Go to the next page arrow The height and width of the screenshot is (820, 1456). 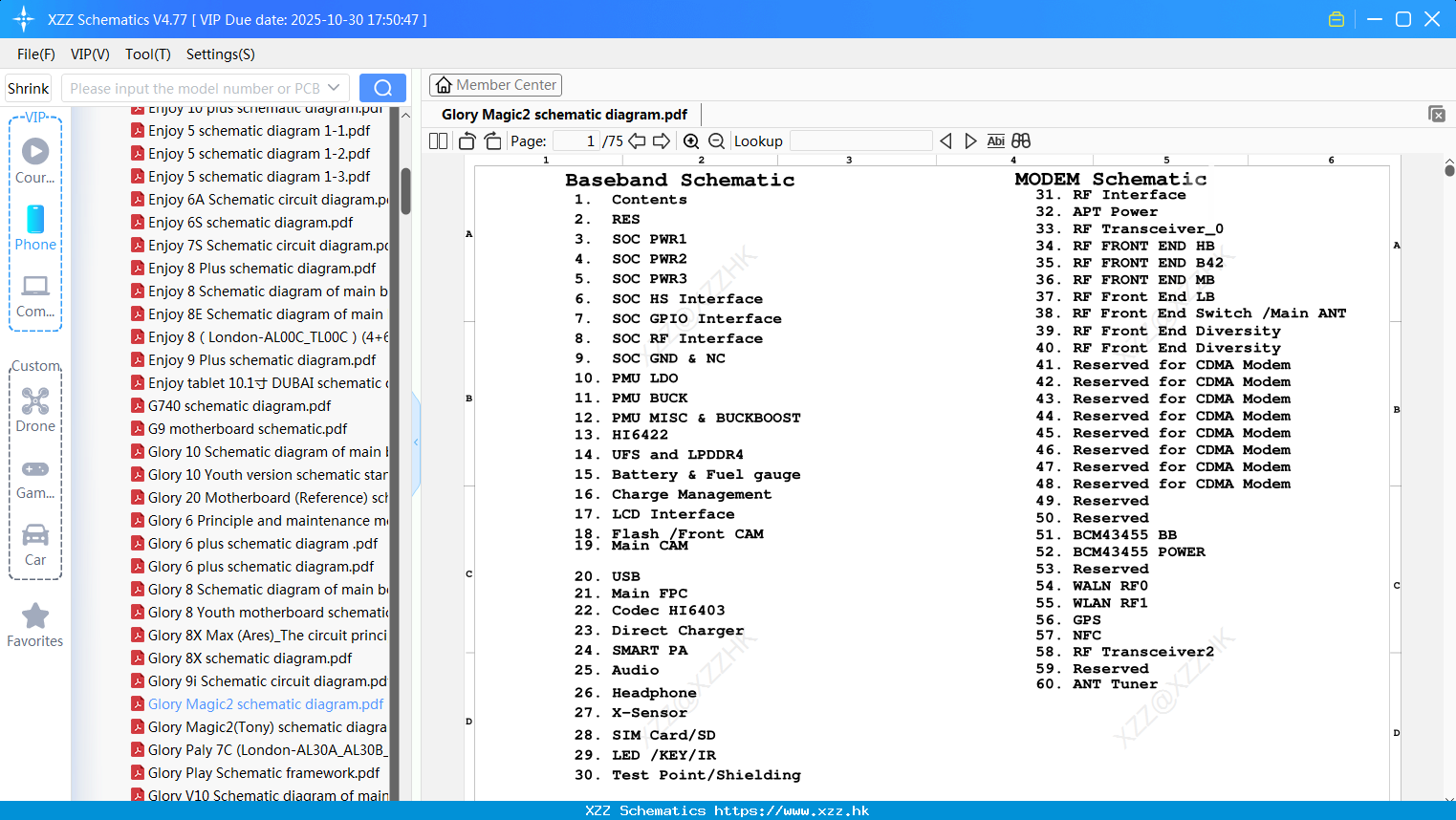click(662, 141)
